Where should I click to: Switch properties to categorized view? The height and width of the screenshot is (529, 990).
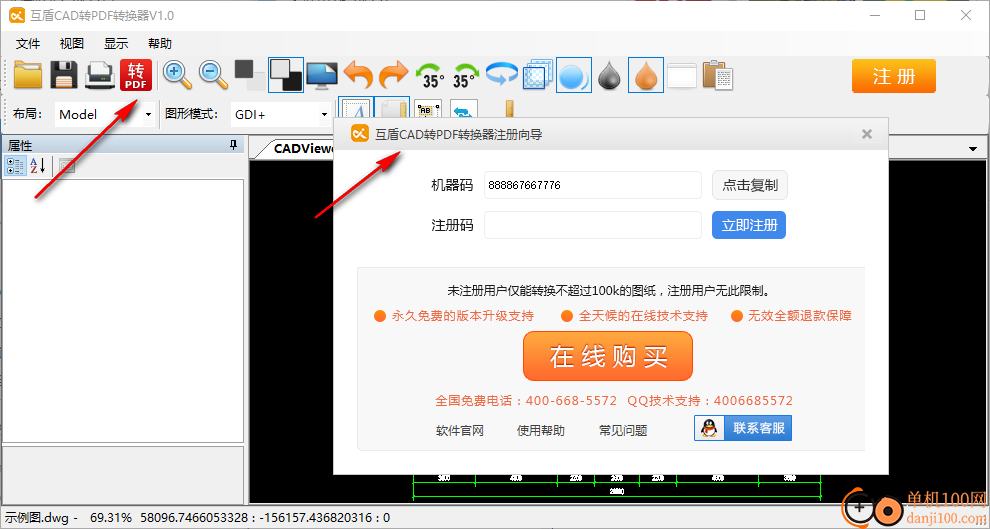coord(15,166)
